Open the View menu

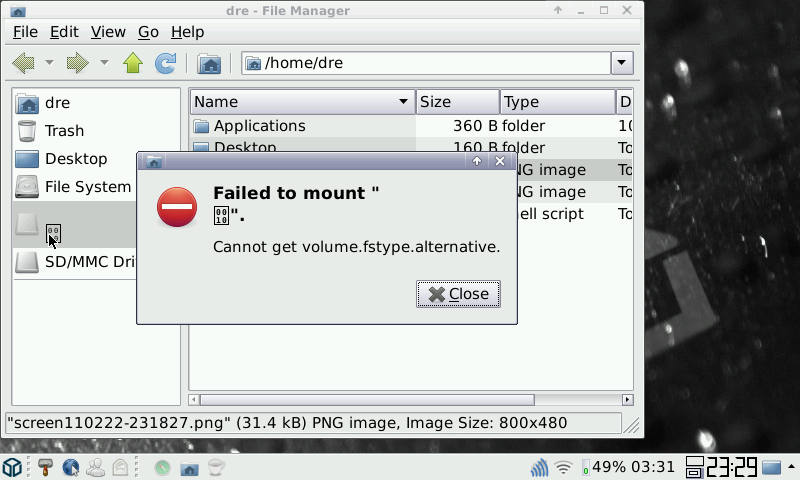pos(108,32)
